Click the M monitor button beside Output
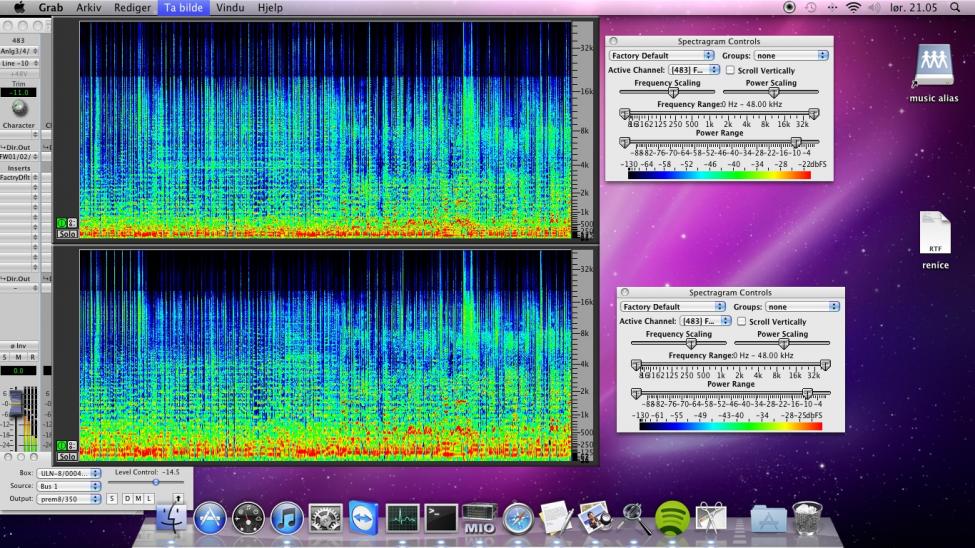 coord(138,498)
